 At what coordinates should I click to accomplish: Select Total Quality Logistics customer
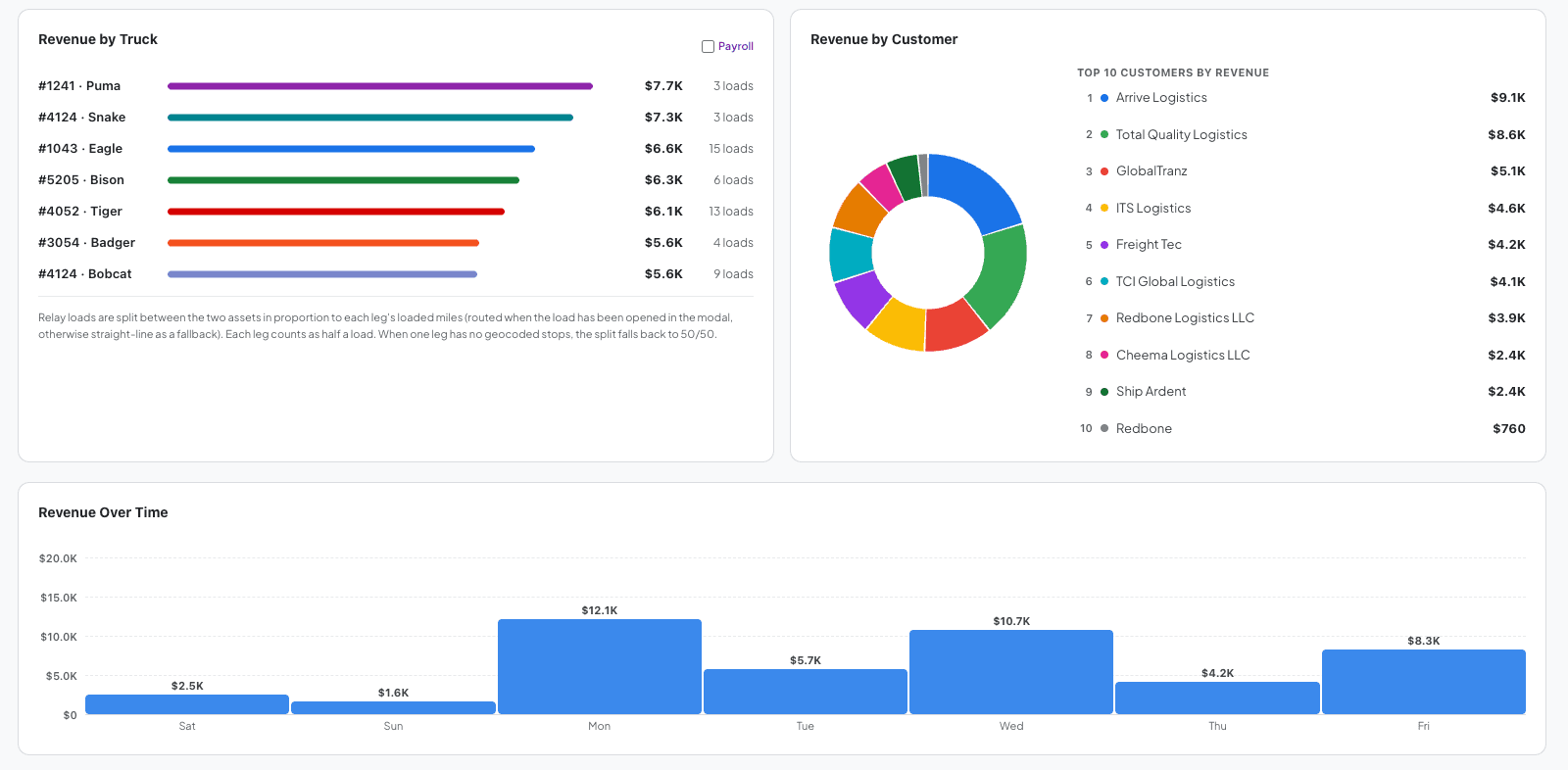[1181, 135]
